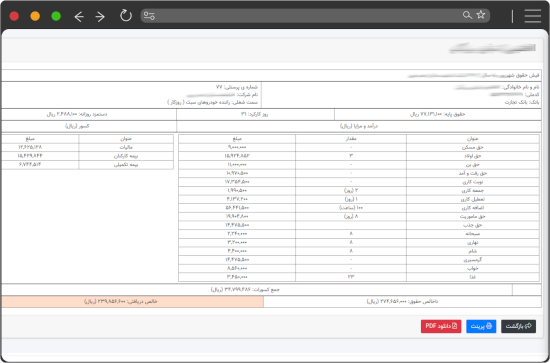Click the quantity cell in حق اولاد row
The height and width of the screenshot is (363, 550).
click(x=351, y=156)
